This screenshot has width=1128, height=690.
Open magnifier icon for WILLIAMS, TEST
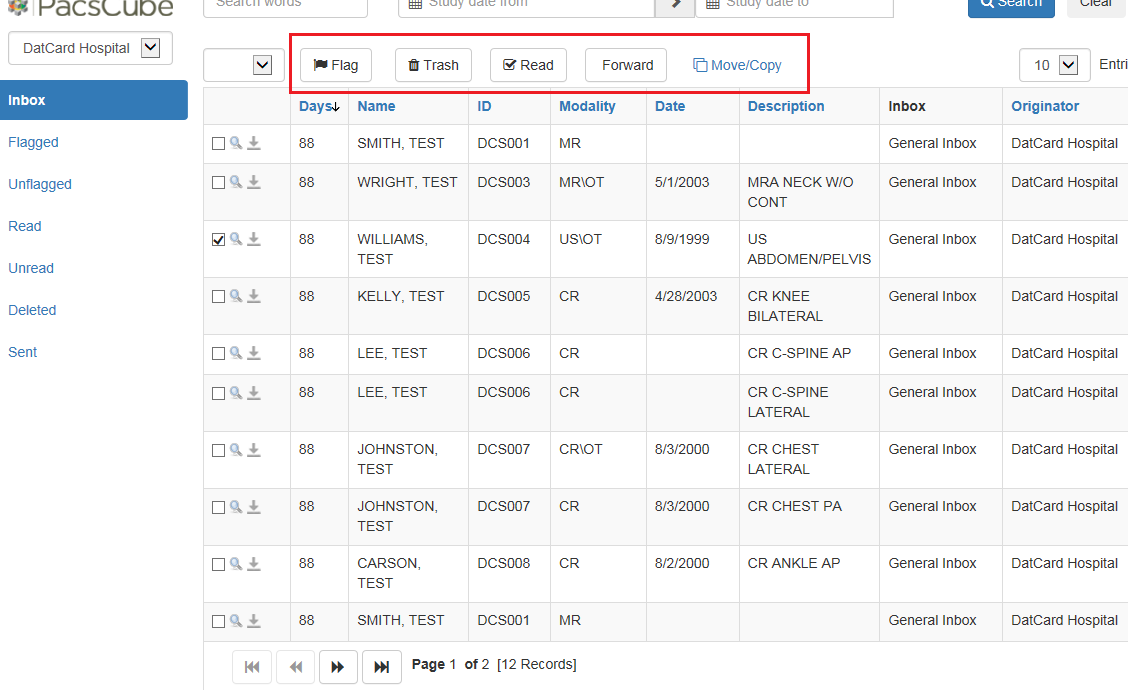236,238
